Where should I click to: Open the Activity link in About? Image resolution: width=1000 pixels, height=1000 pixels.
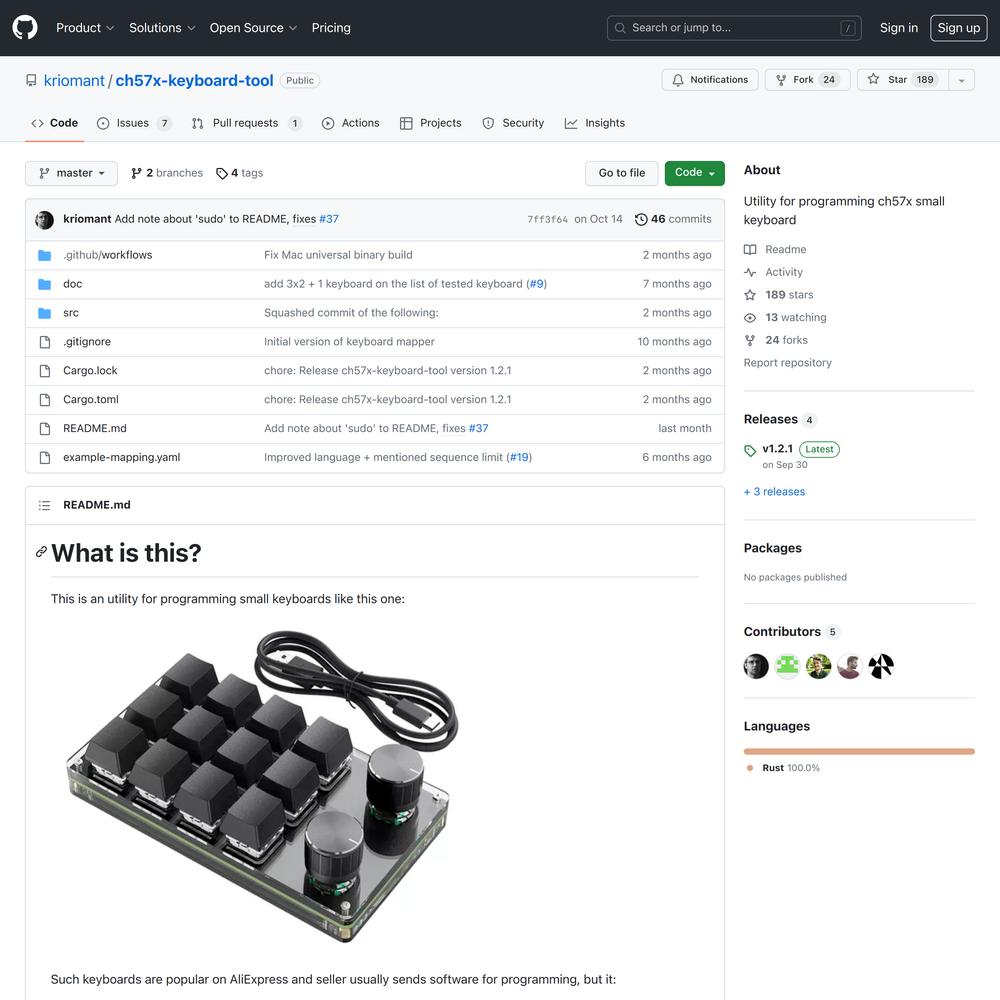pos(773,272)
